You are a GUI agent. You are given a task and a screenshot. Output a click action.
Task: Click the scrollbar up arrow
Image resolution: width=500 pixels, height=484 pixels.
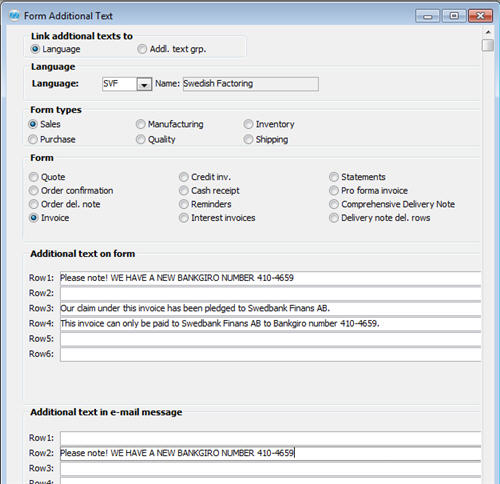click(488, 32)
